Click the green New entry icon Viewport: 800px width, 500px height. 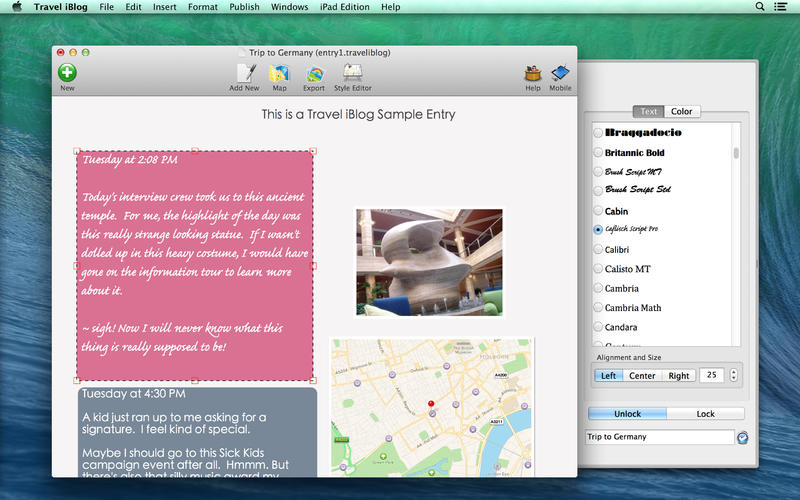tap(67, 73)
